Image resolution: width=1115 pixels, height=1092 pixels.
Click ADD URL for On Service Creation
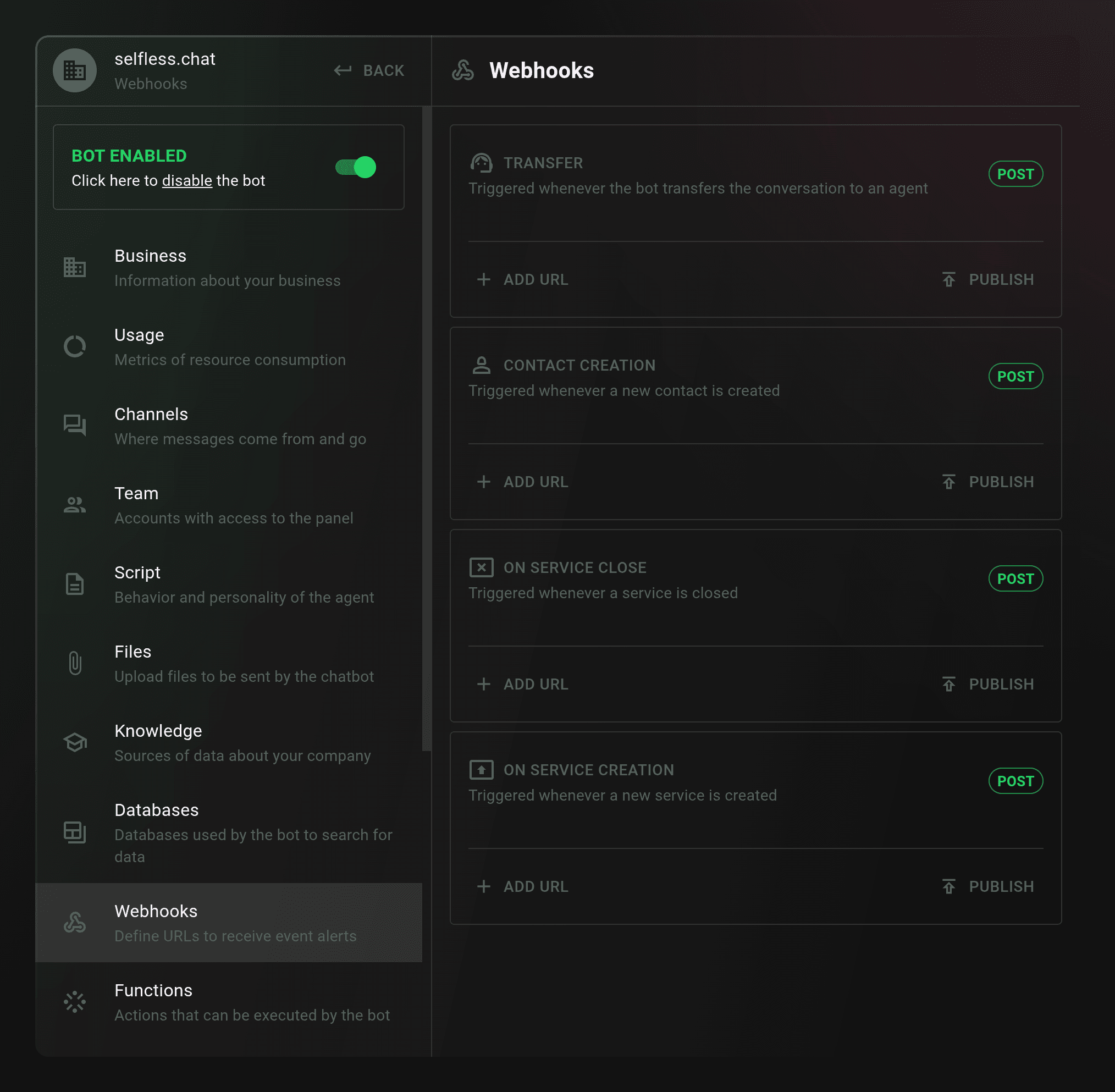[x=522, y=887]
